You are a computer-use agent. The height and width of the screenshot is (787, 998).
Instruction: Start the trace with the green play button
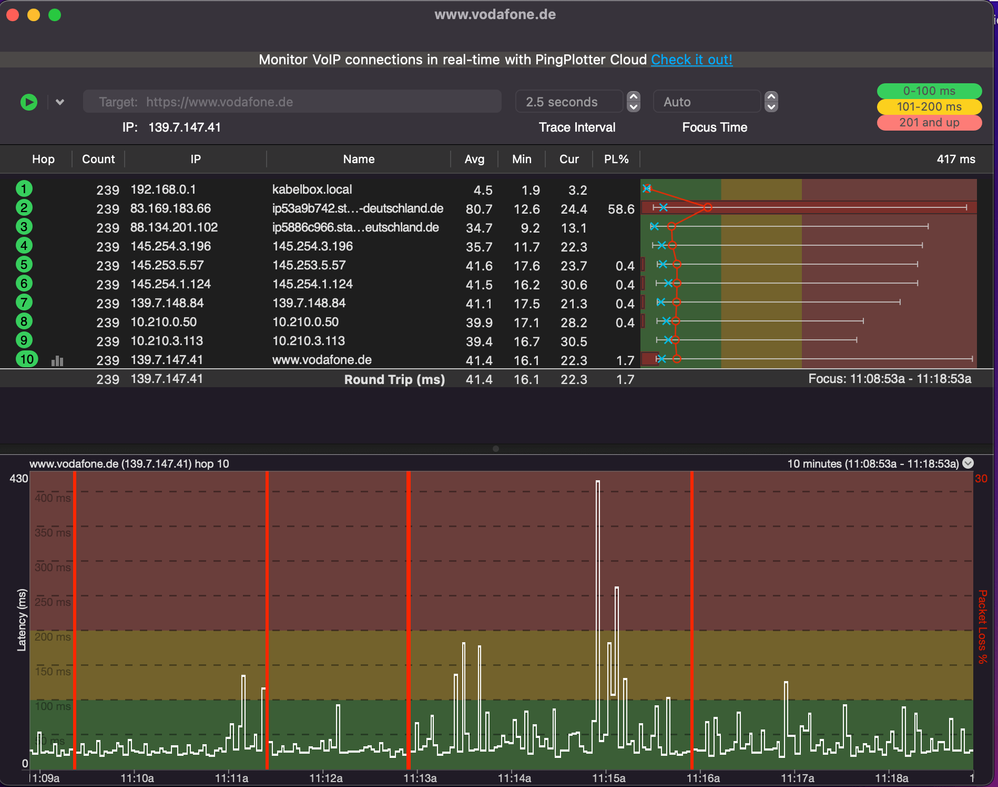29,102
